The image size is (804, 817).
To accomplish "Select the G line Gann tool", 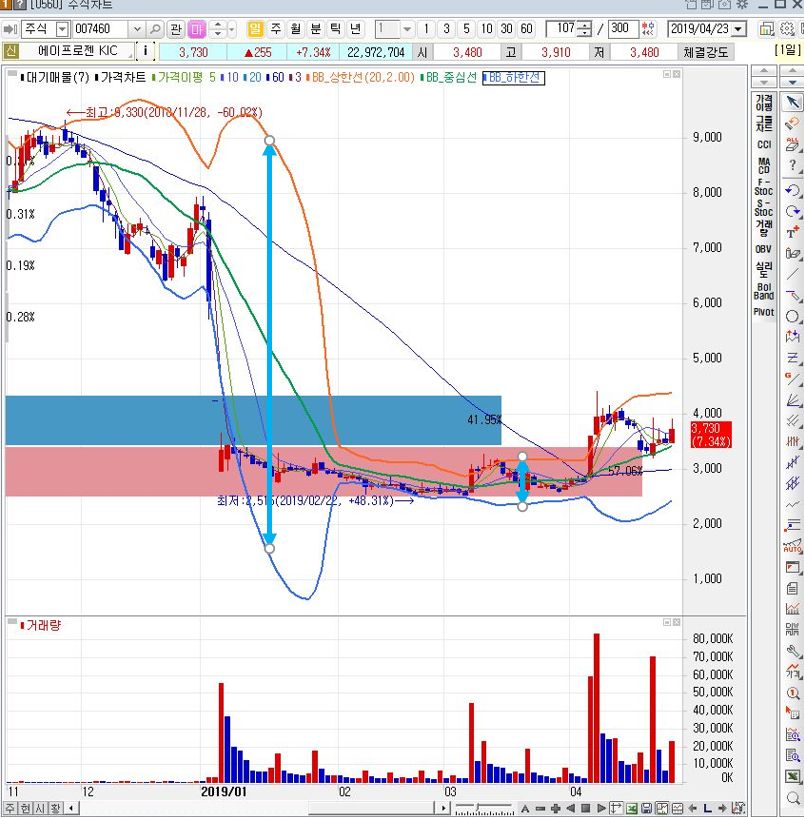I will pyautogui.click(x=793, y=378).
